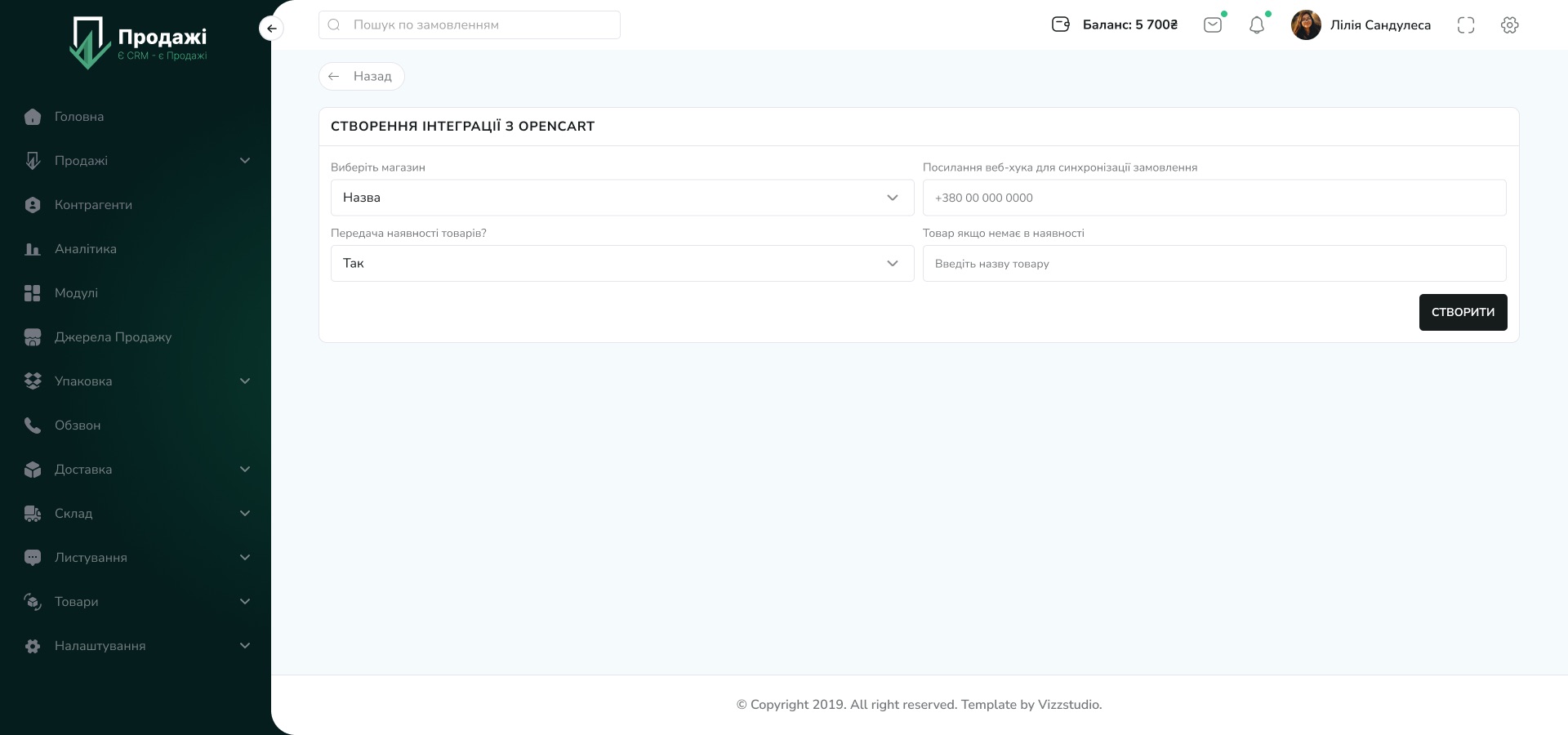1568x735 pixels.
Task: Expand the Товари sidebar chevron
Action: point(245,602)
